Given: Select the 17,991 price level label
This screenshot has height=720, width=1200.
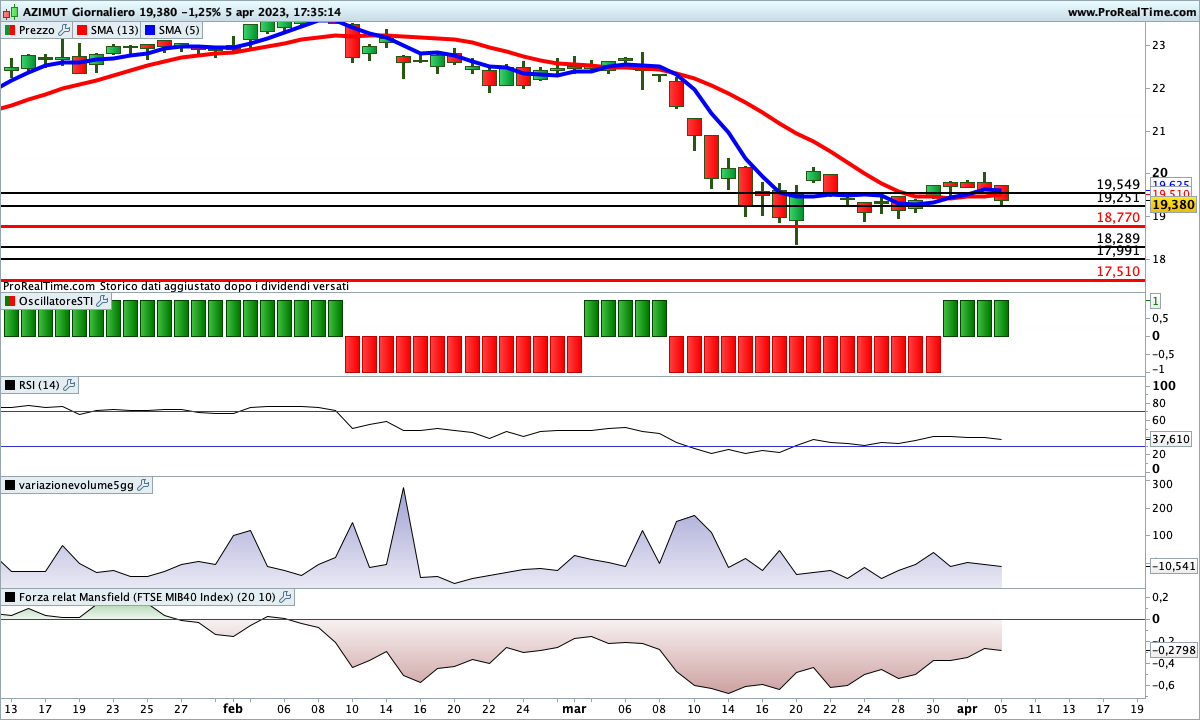Looking at the screenshot, I should [1119, 252].
